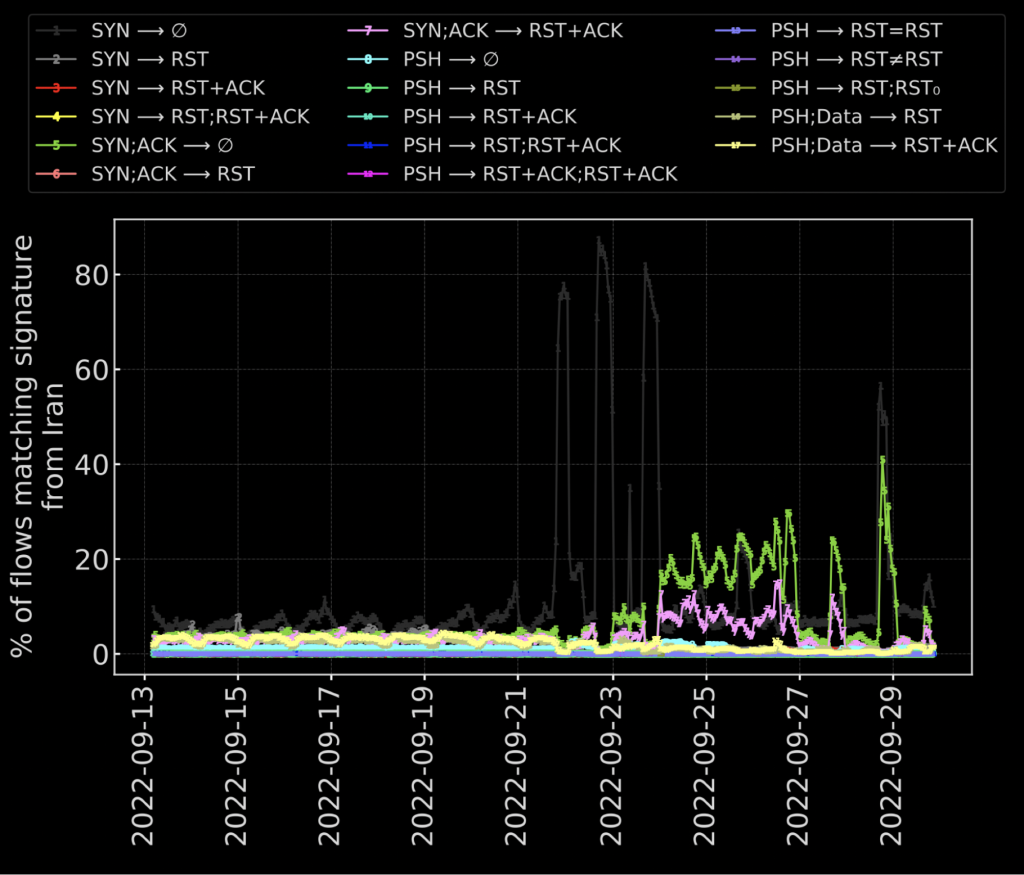
Task: Click the SYN → ∅ legend line marker
Action: pyautogui.click(x=56, y=31)
